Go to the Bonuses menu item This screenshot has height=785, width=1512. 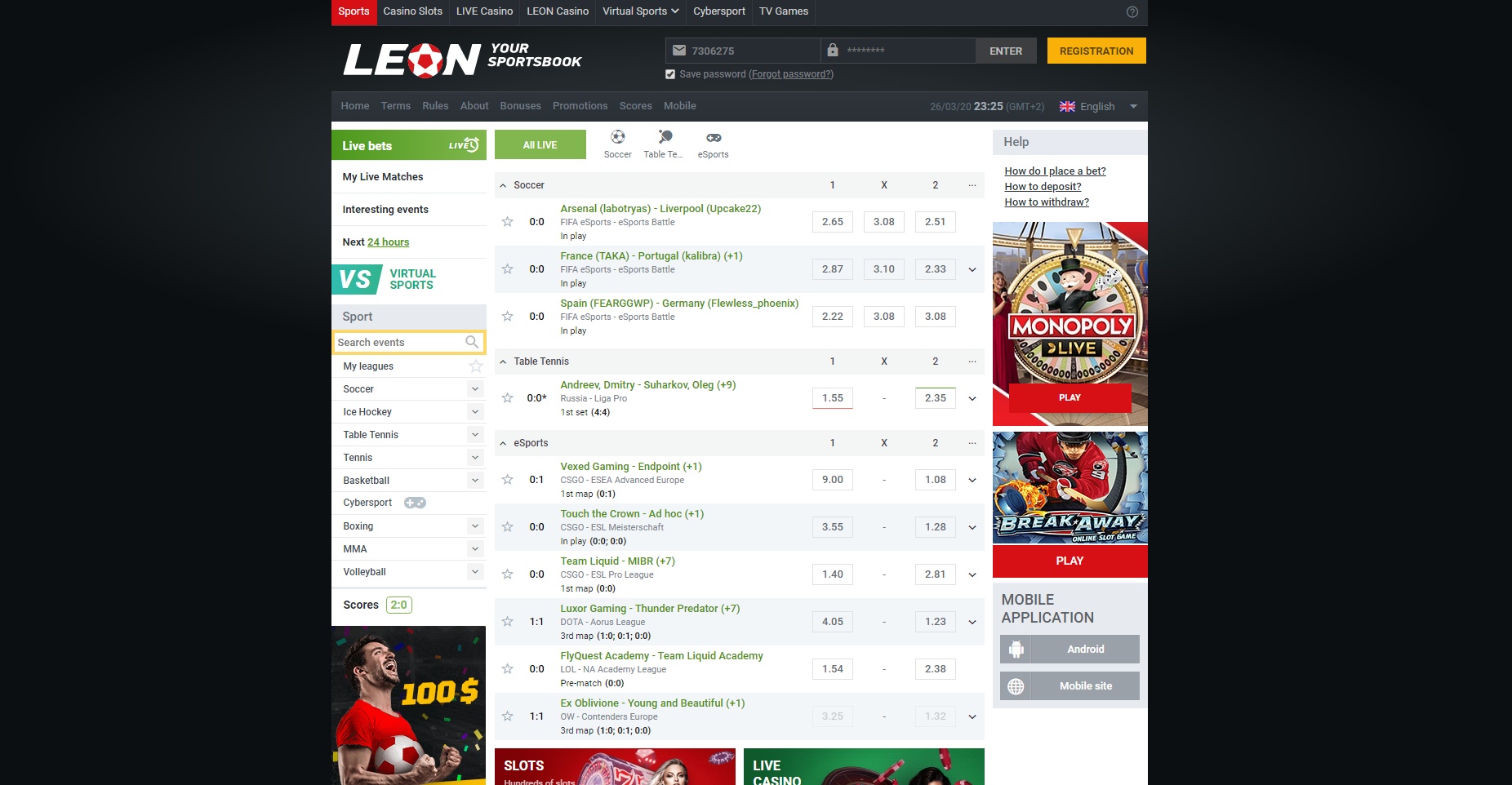click(521, 106)
